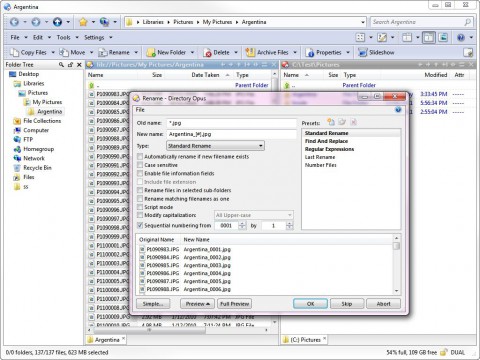This screenshot has width=480, height=360.
Task: Click the New name input field
Action: [231, 134]
